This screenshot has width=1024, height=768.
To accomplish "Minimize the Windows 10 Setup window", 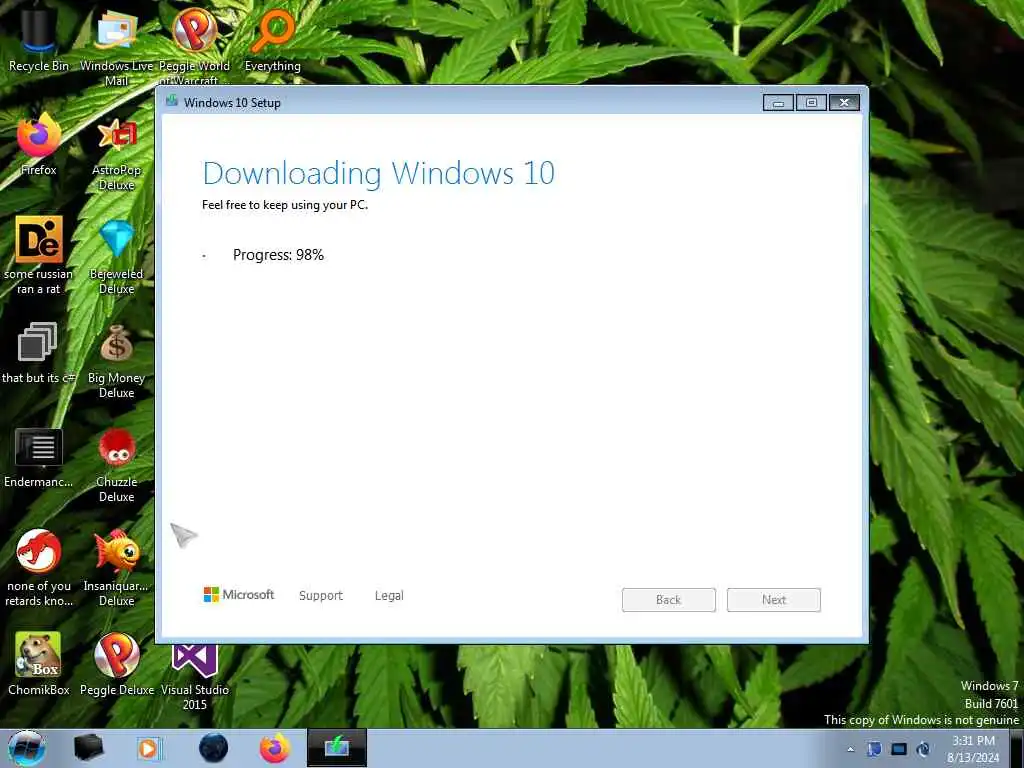I will 778,103.
